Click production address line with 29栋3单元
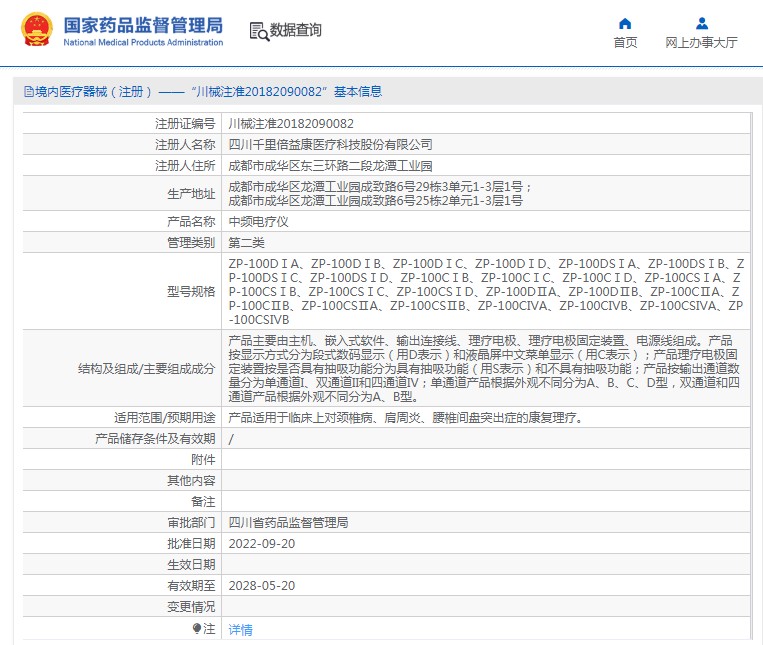Viewport: 763px width, 645px height. click(380, 187)
